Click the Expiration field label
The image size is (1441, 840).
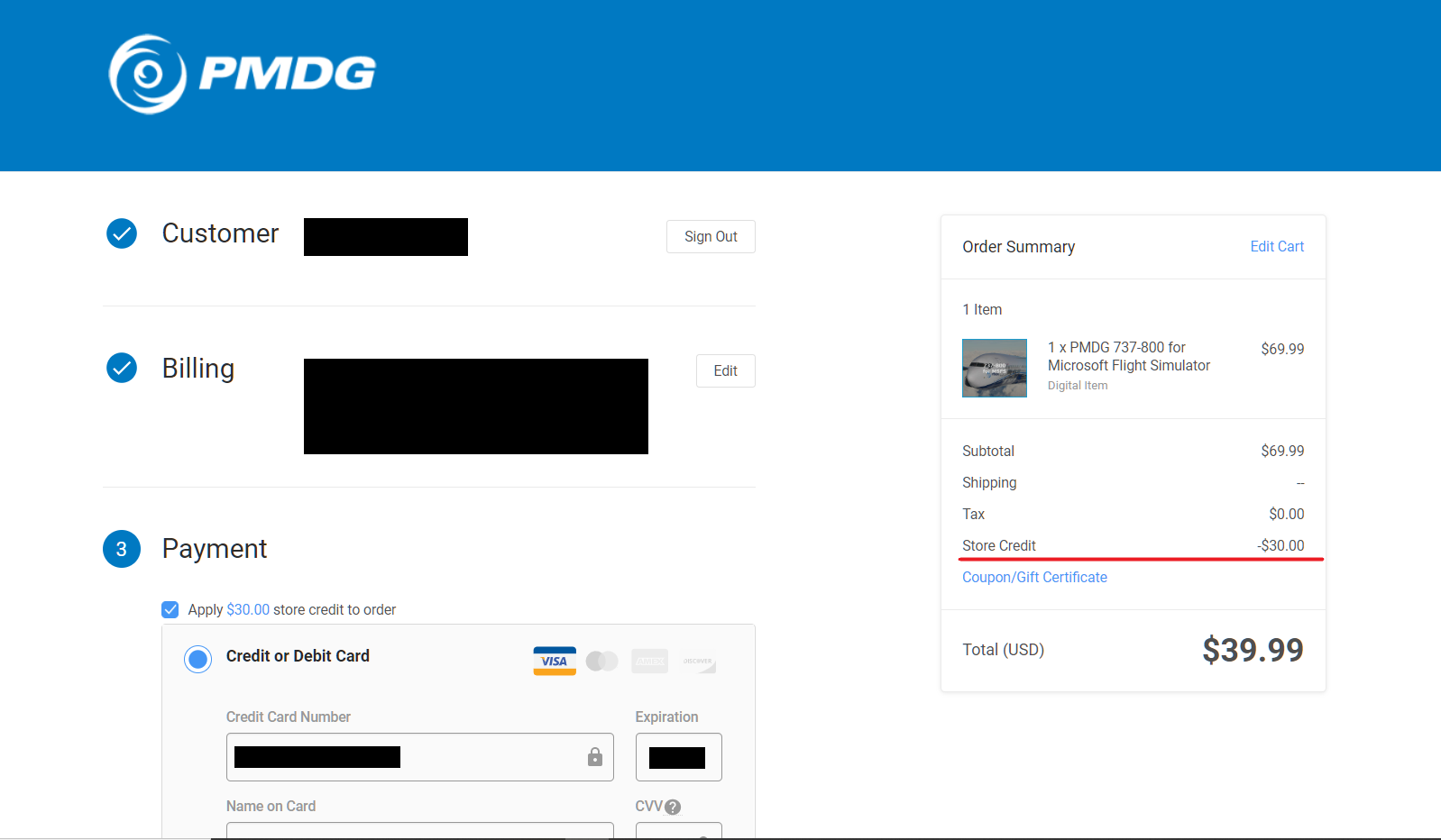point(666,717)
